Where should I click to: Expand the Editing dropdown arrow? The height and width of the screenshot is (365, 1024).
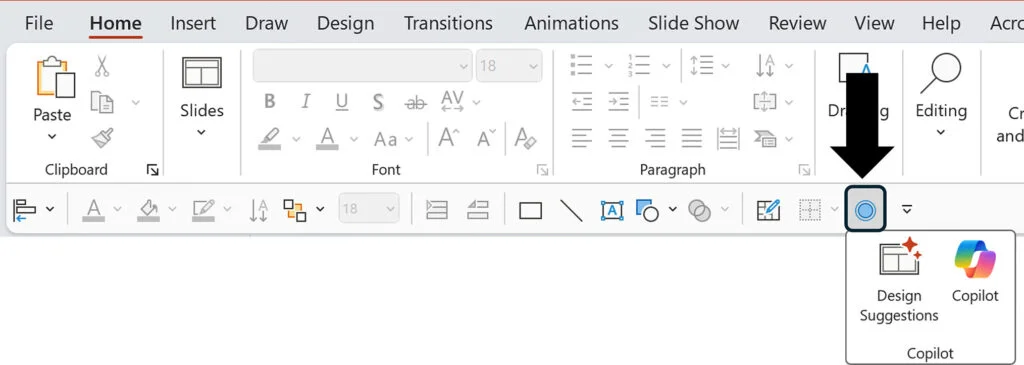[x=940, y=132]
